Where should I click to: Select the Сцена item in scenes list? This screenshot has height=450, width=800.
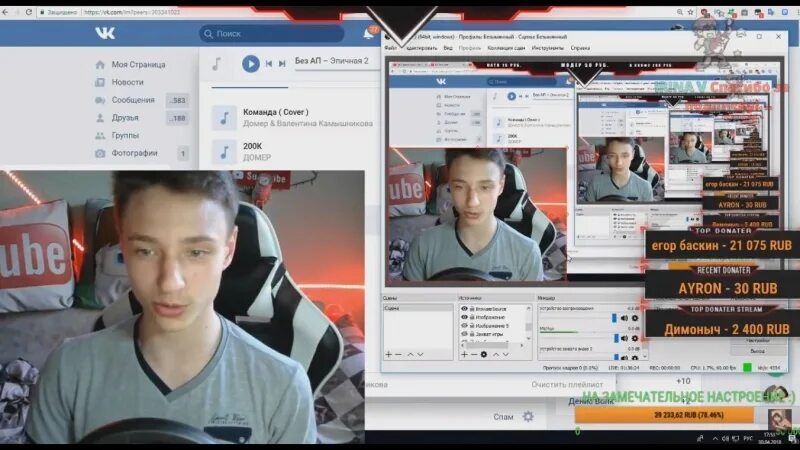tap(418, 308)
